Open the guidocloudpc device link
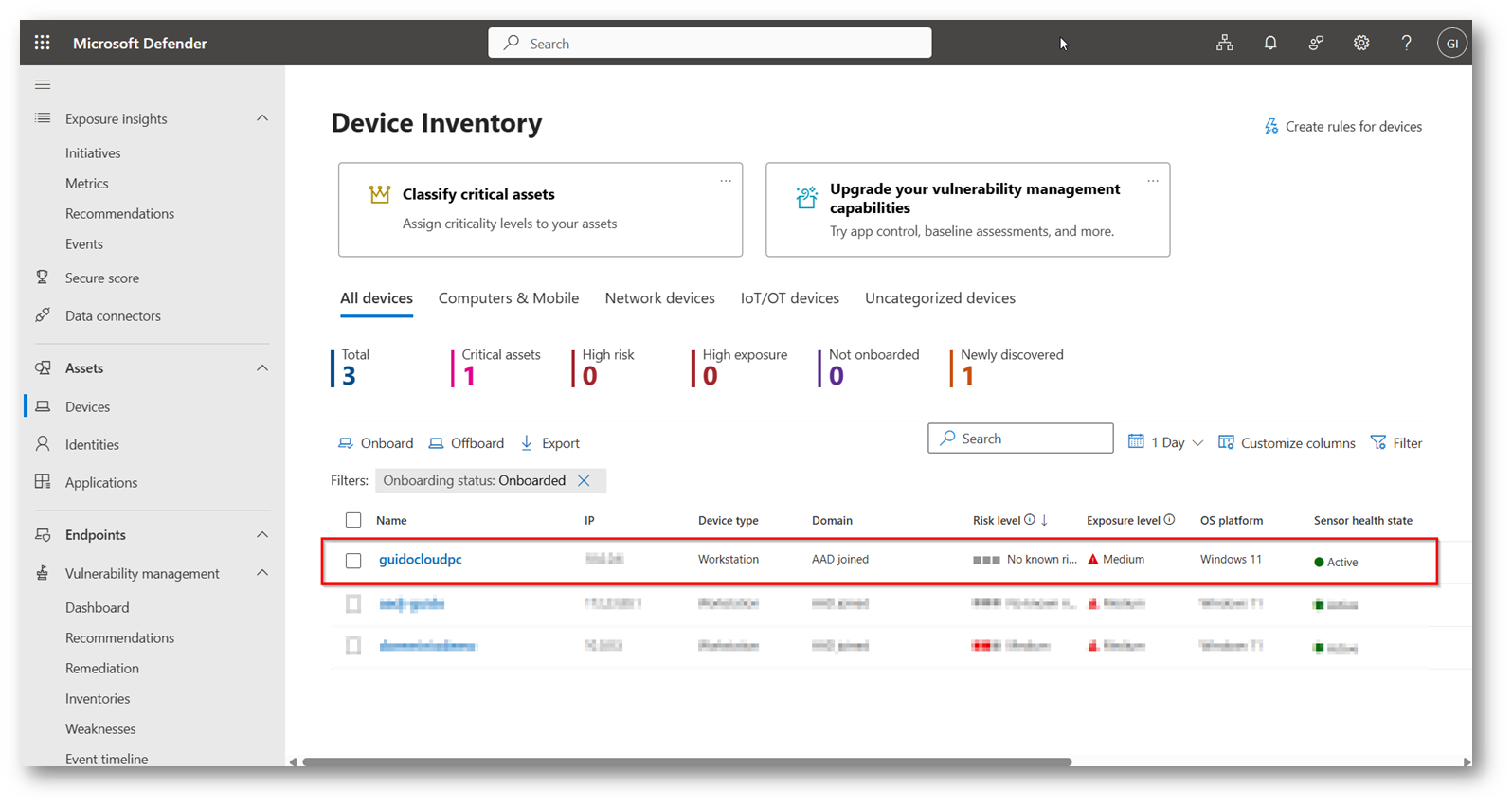 pos(421,560)
